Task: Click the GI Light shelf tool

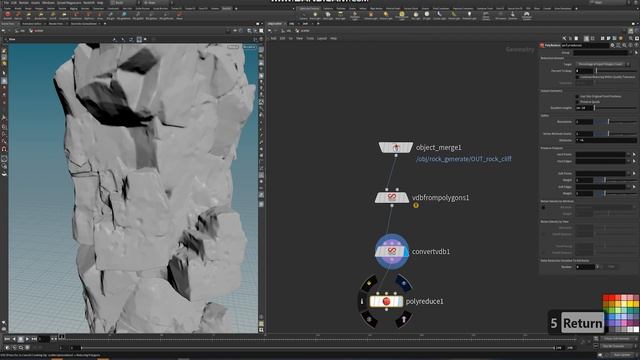Action: point(427,16)
